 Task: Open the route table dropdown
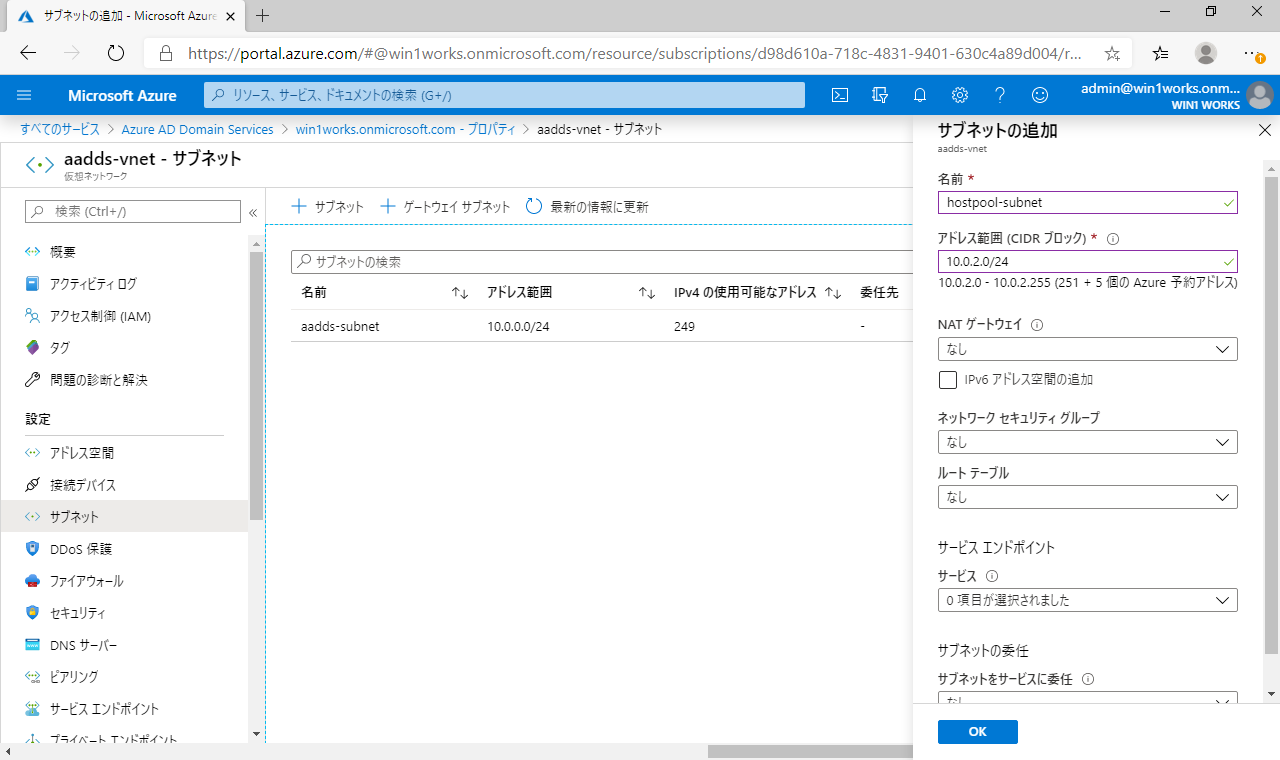click(1088, 497)
